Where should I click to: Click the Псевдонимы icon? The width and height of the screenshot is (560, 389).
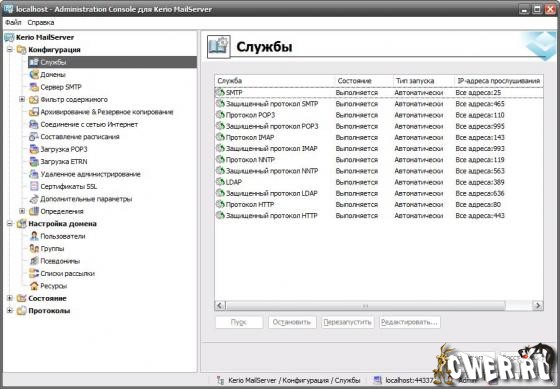point(34,261)
